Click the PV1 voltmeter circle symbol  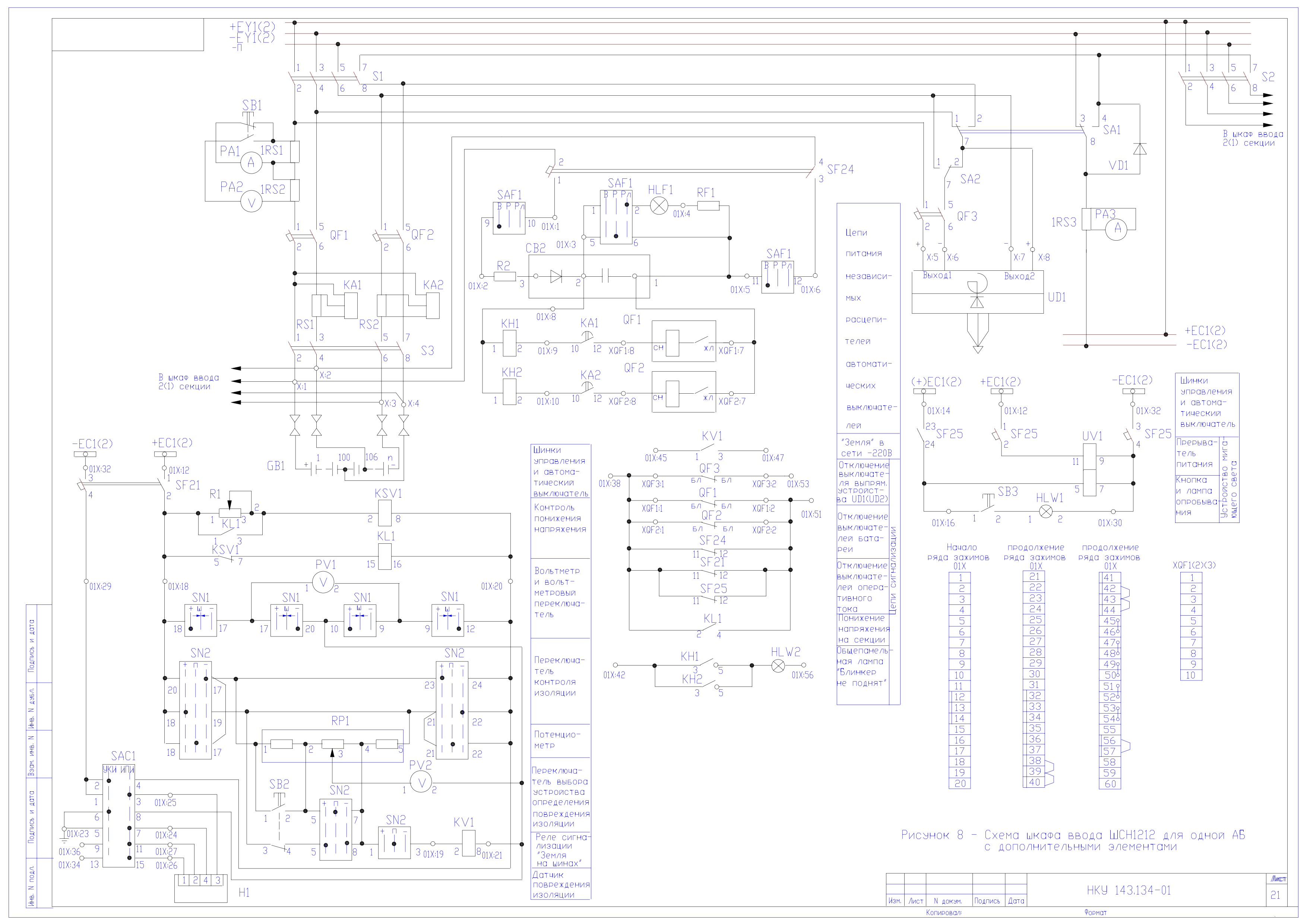tap(323, 583)
